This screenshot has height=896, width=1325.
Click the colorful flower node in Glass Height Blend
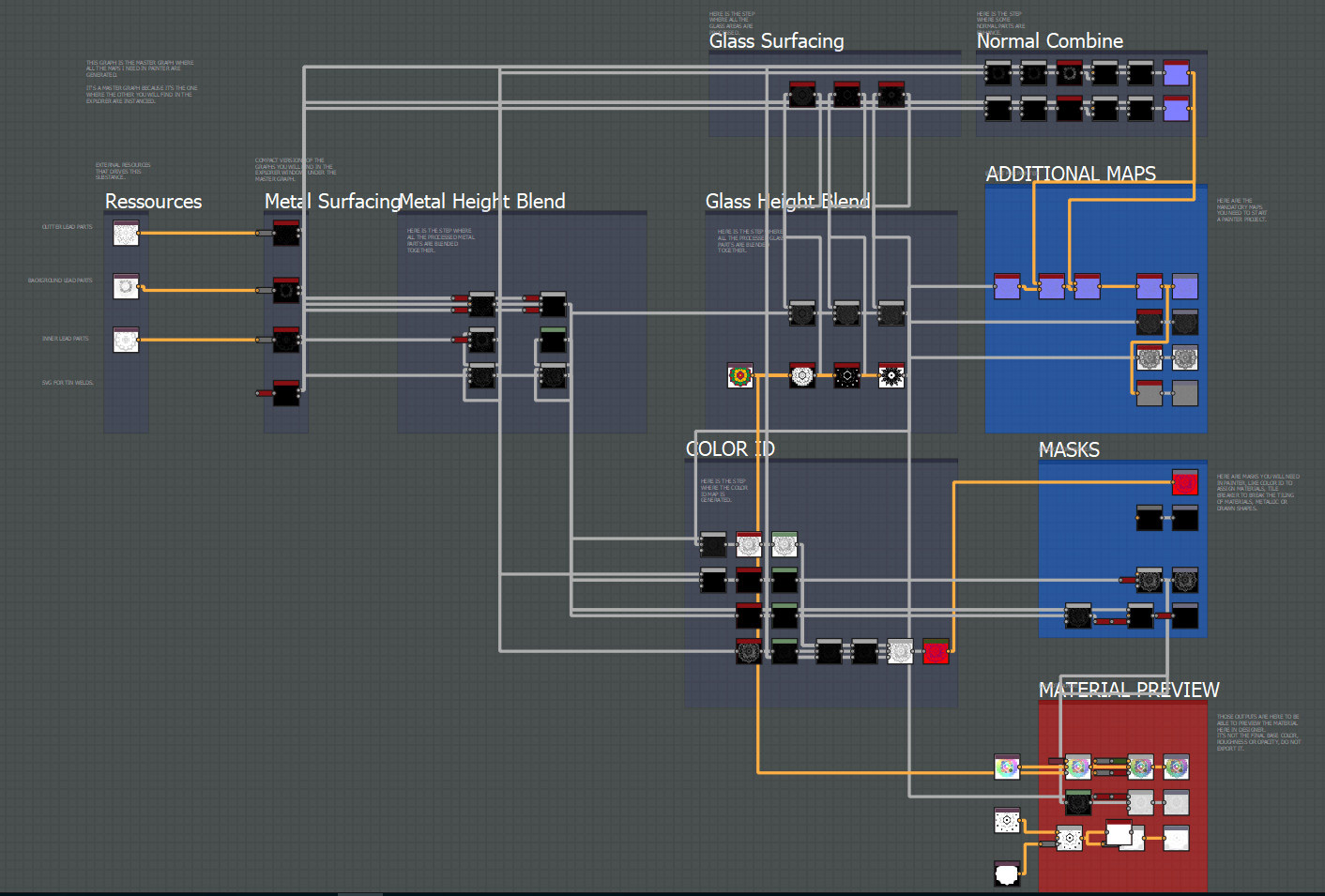tap(740, 375)
